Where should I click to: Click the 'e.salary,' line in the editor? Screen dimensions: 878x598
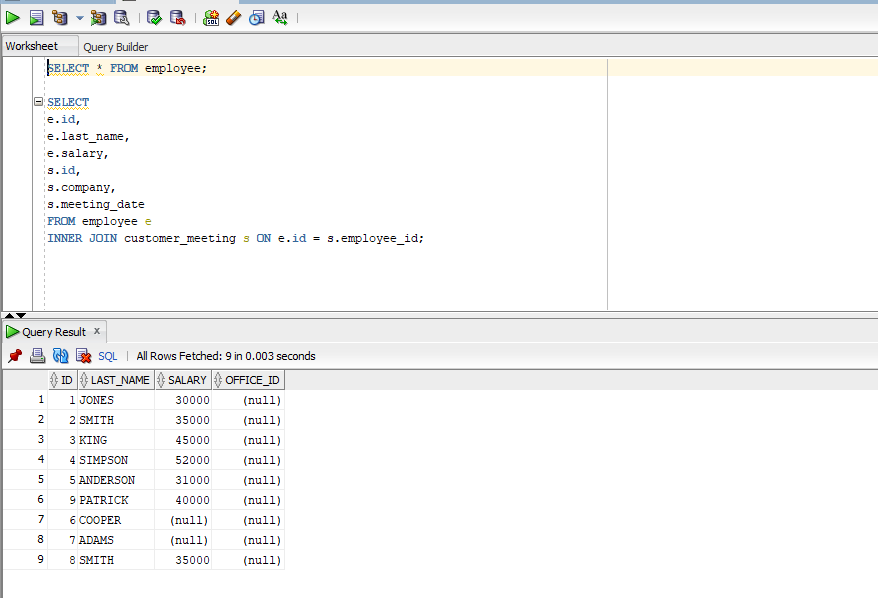[x=78, y=153]
